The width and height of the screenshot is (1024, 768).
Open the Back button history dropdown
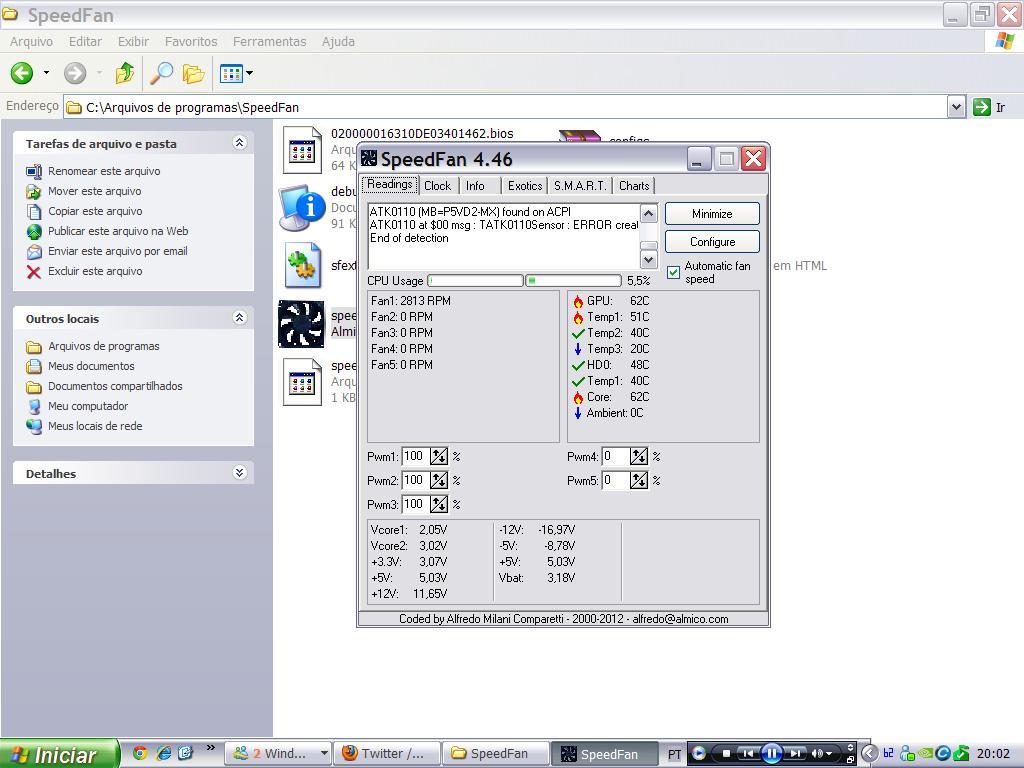click(46, 73)
